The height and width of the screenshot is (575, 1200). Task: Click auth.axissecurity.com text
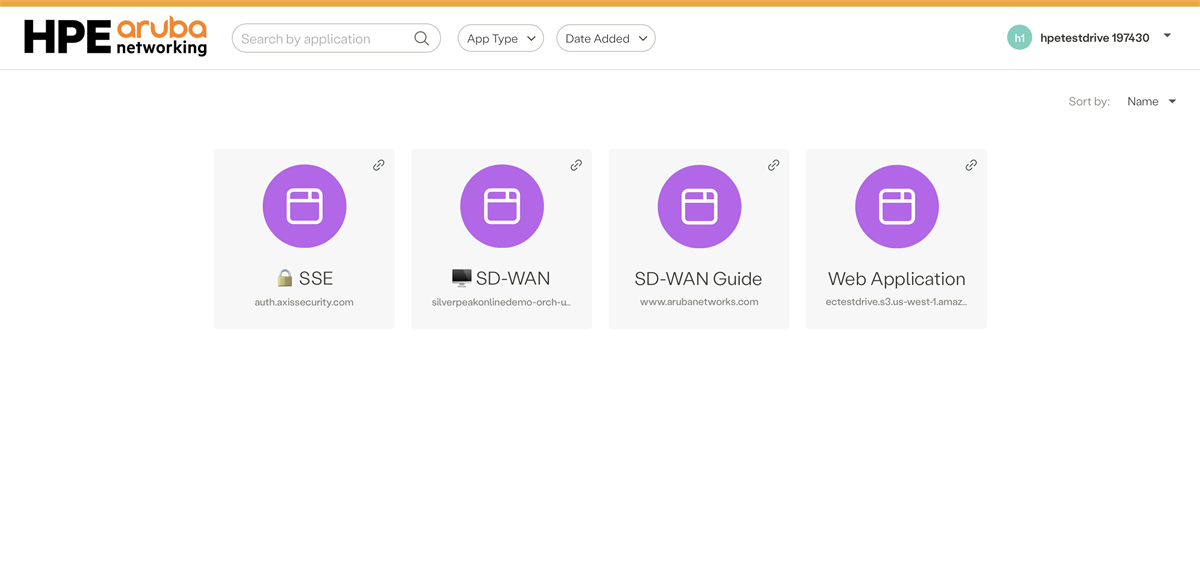(304, 302)
